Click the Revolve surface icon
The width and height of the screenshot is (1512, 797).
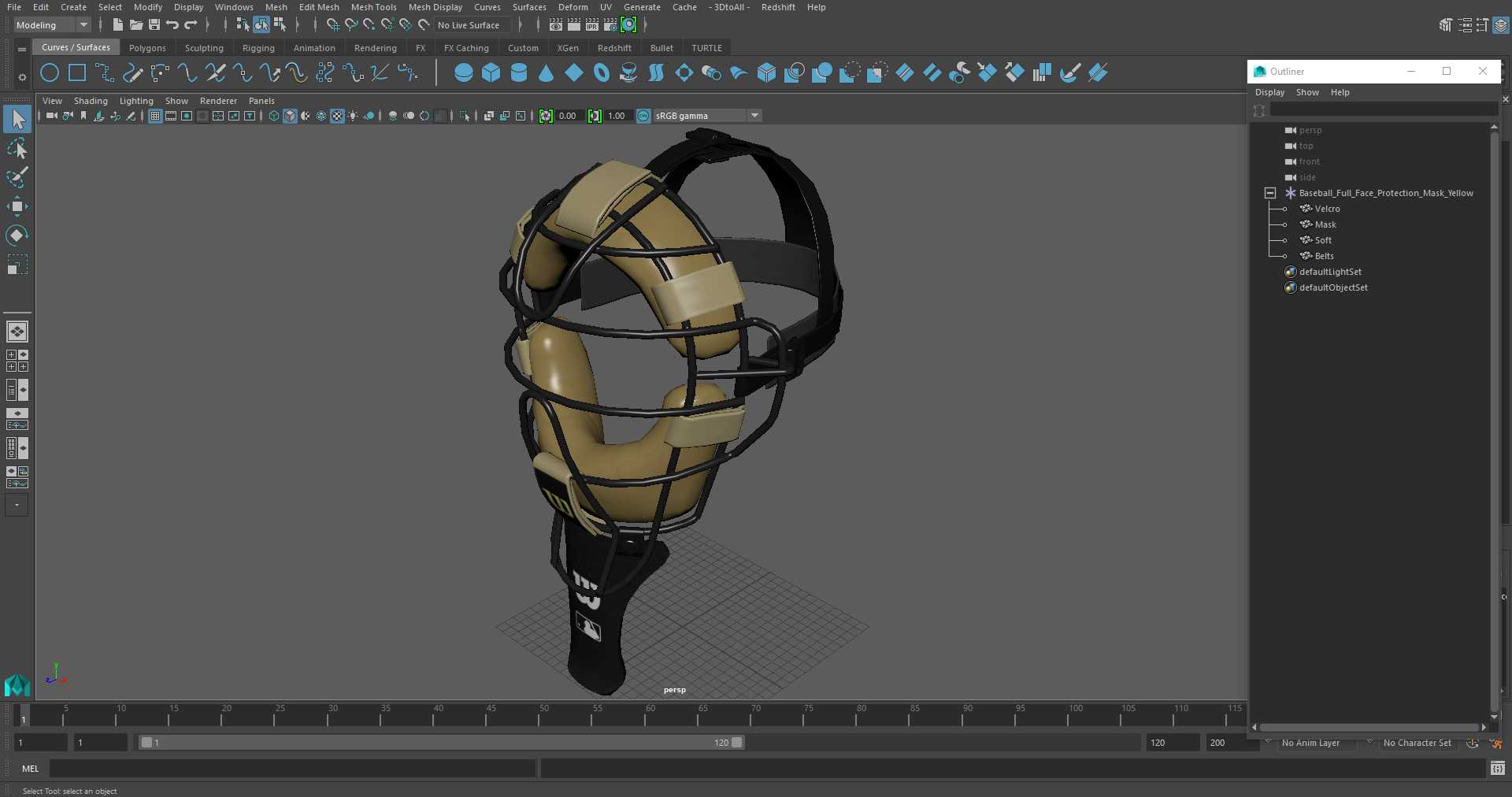pyautogui.click(x=628, y=73)
